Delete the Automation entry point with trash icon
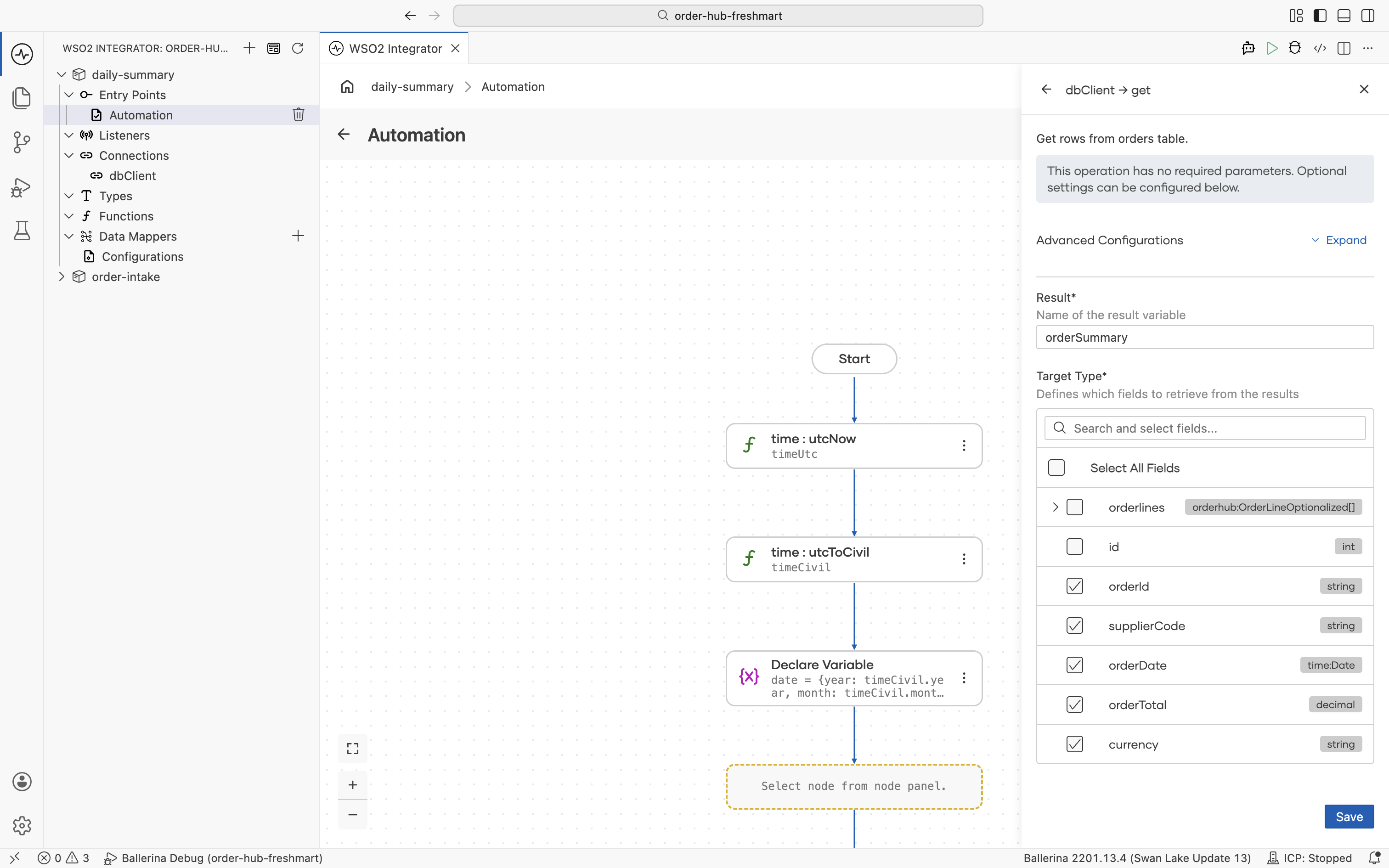 pos(299,115)
